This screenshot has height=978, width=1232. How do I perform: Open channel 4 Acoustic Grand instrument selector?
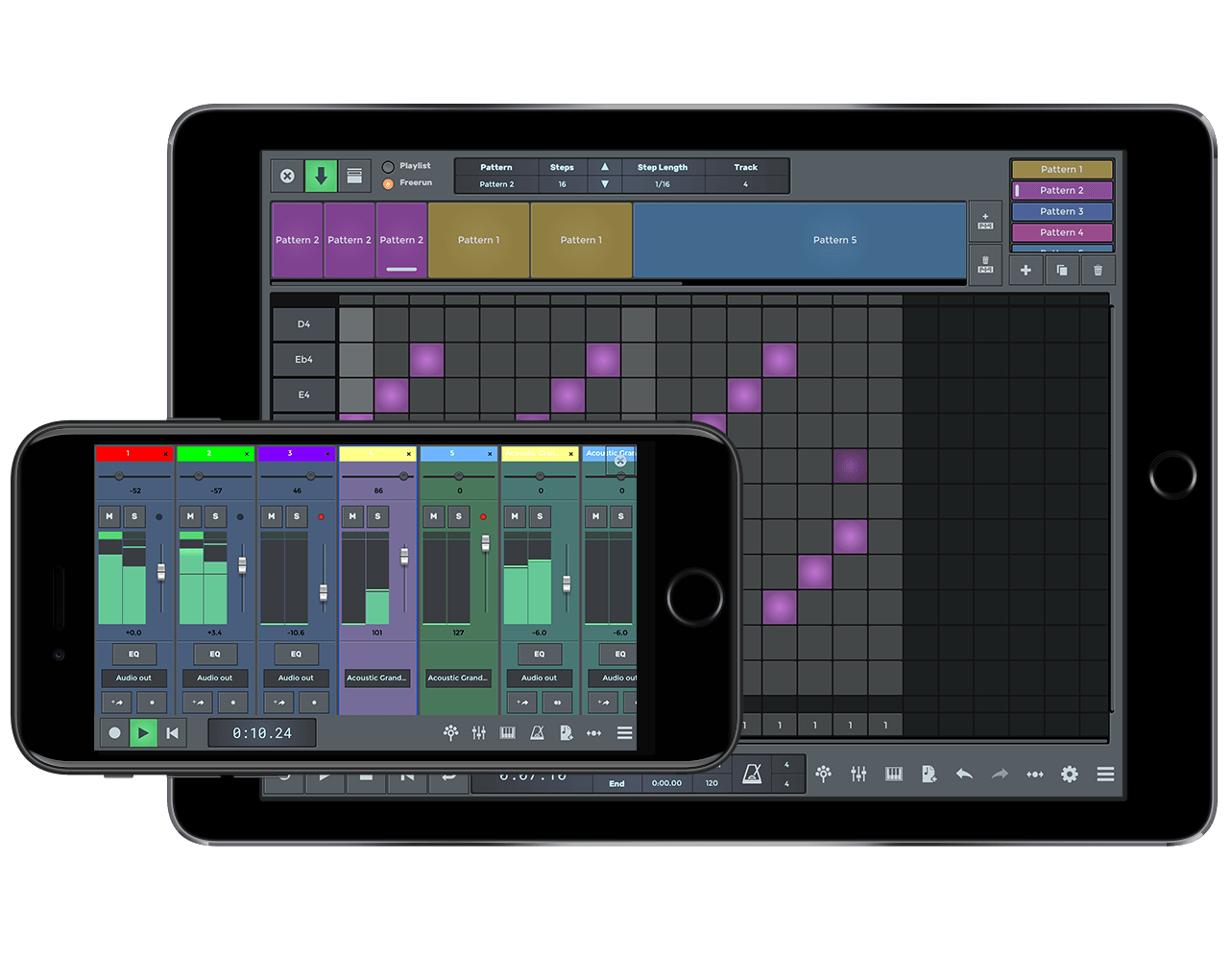pos(376,678)
